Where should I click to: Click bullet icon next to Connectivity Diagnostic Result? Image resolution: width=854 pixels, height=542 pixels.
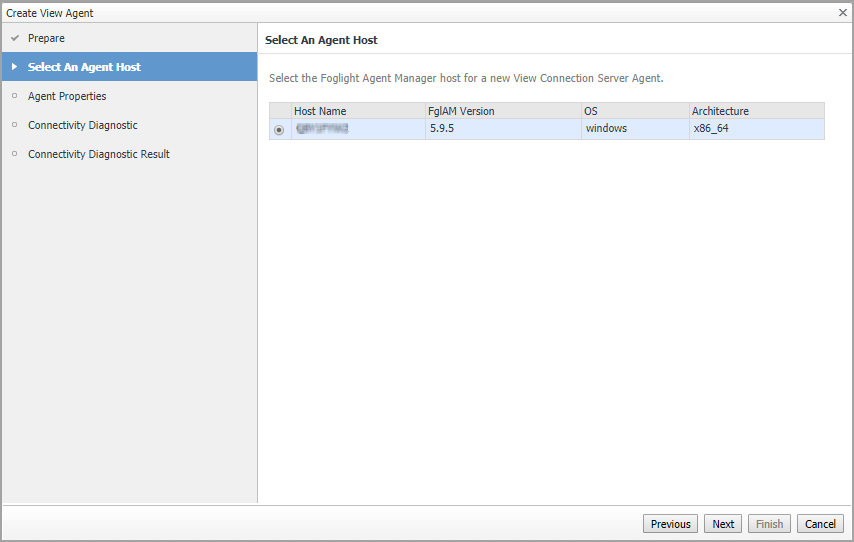14,154
